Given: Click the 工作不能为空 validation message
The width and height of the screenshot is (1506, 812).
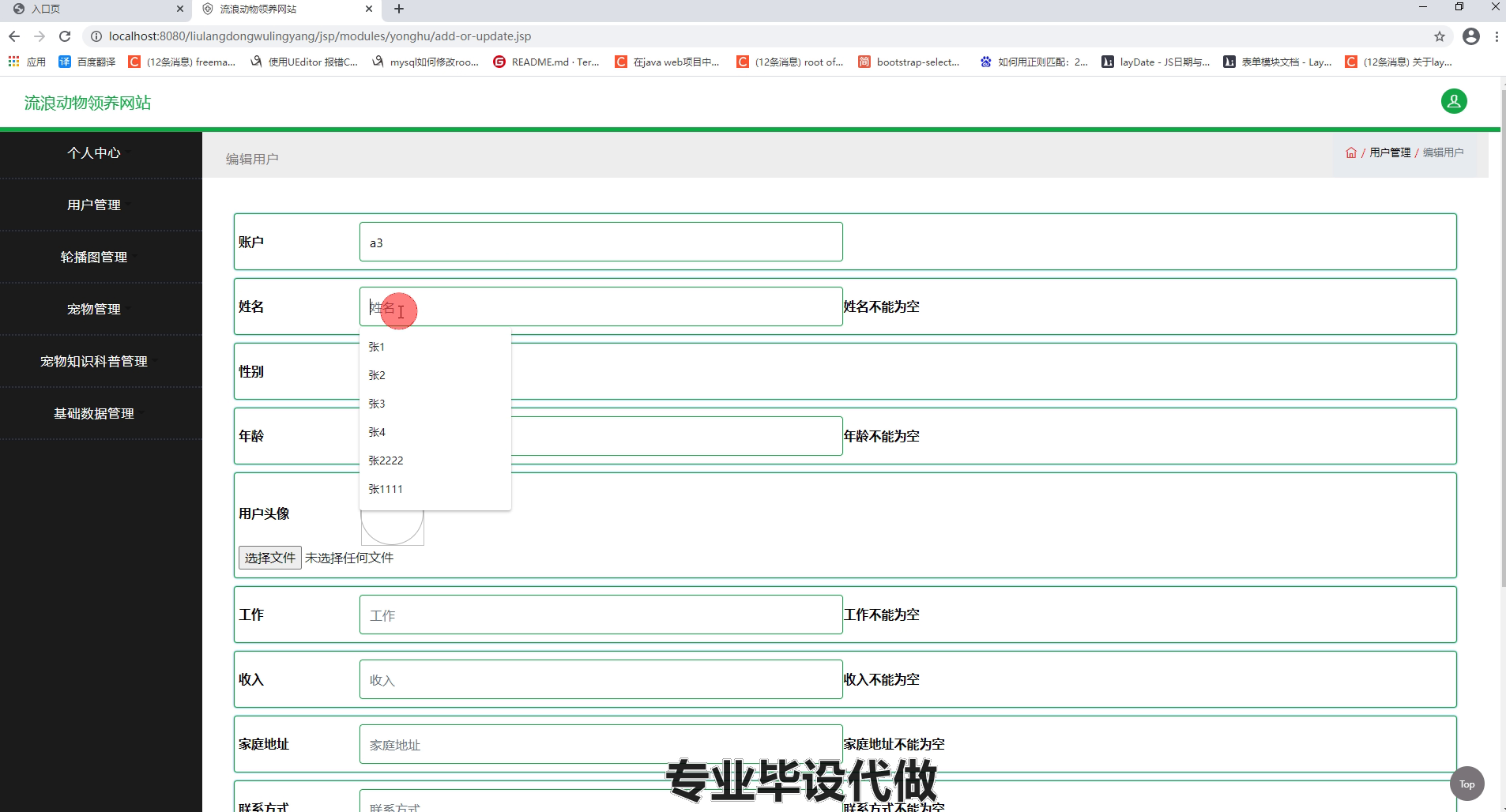Looking at the screenshot, I should (881, 615).
